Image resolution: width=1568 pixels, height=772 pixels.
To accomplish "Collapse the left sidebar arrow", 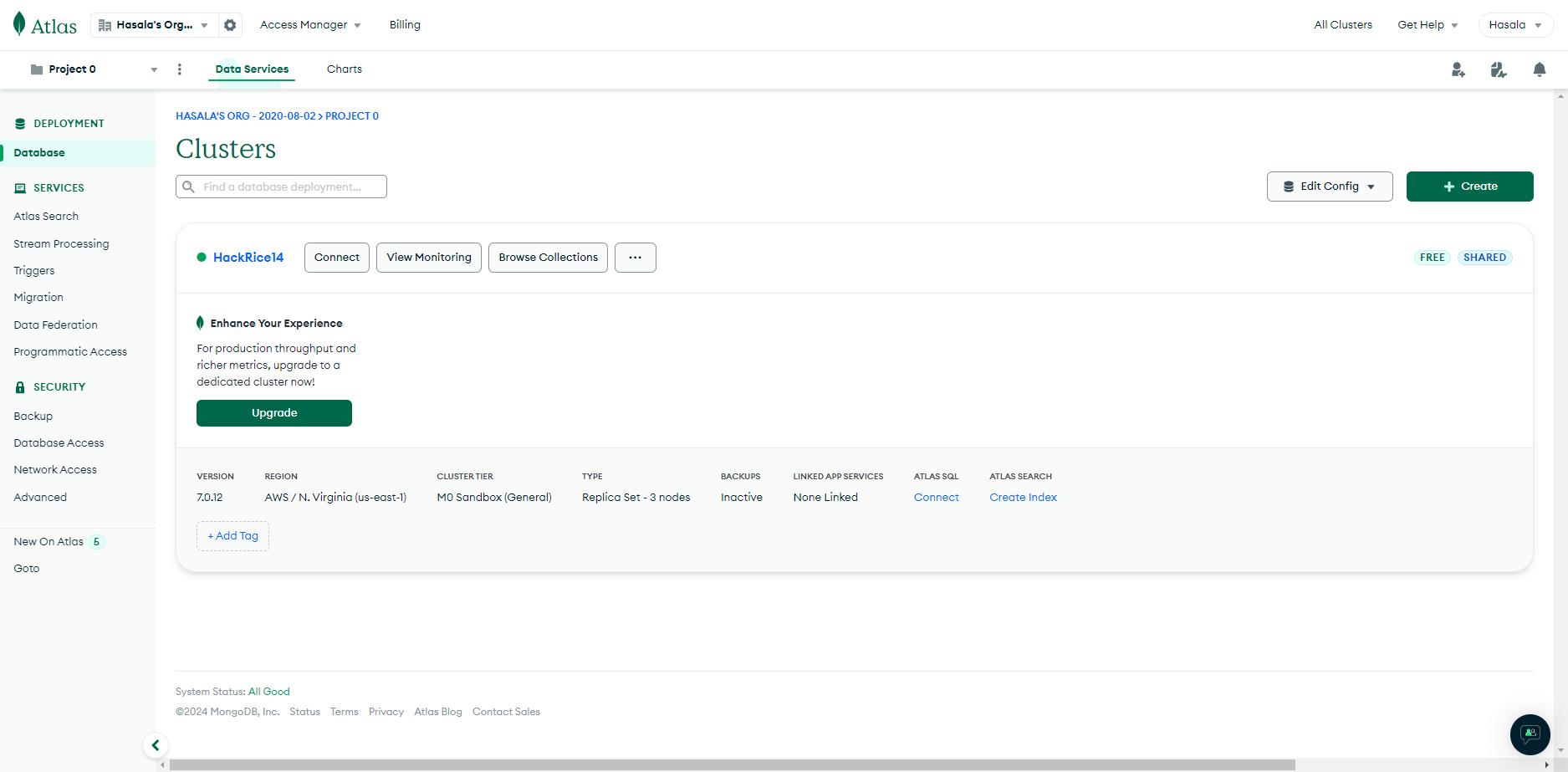I will click(156, 745).
